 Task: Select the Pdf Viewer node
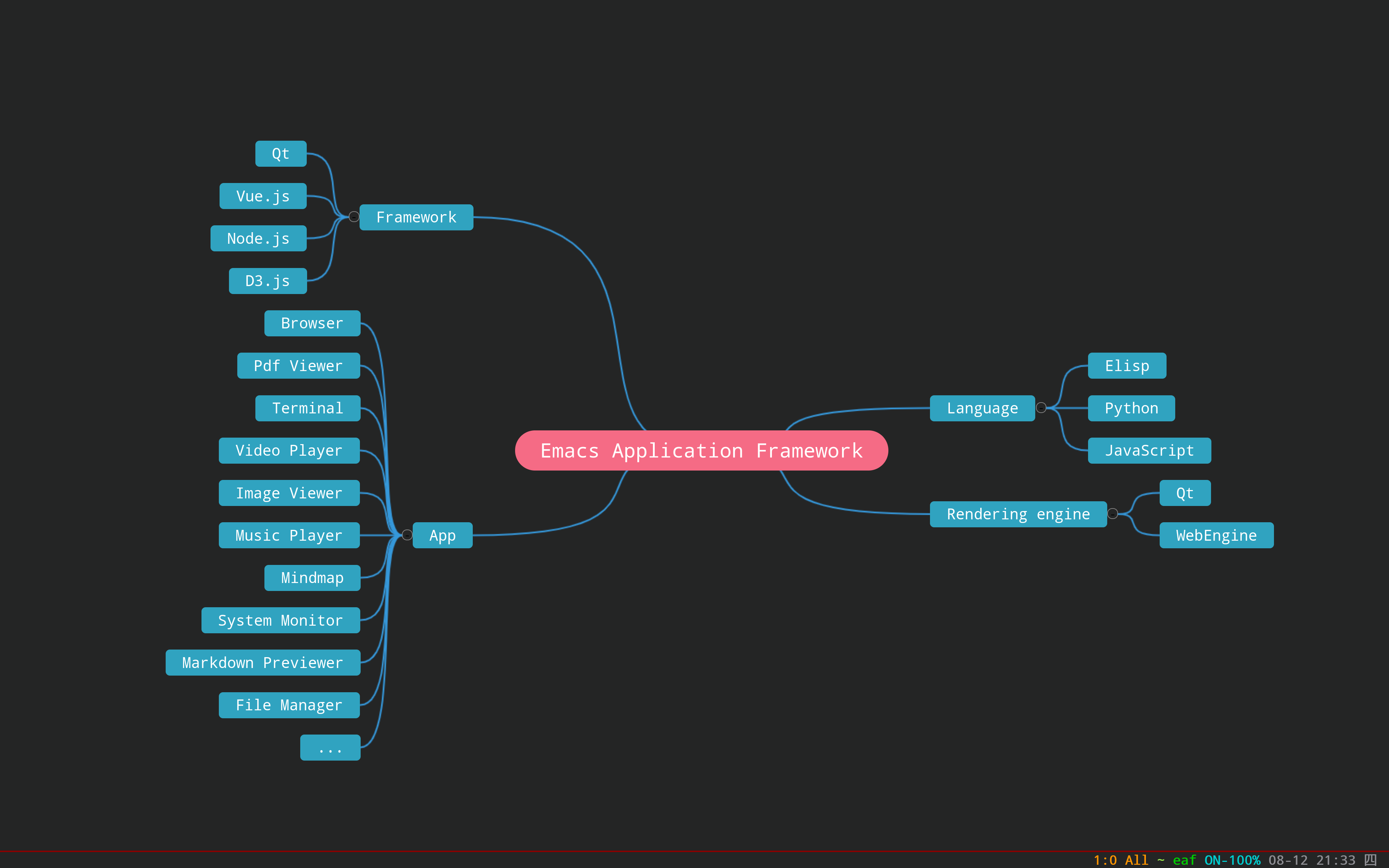(298, 366)
